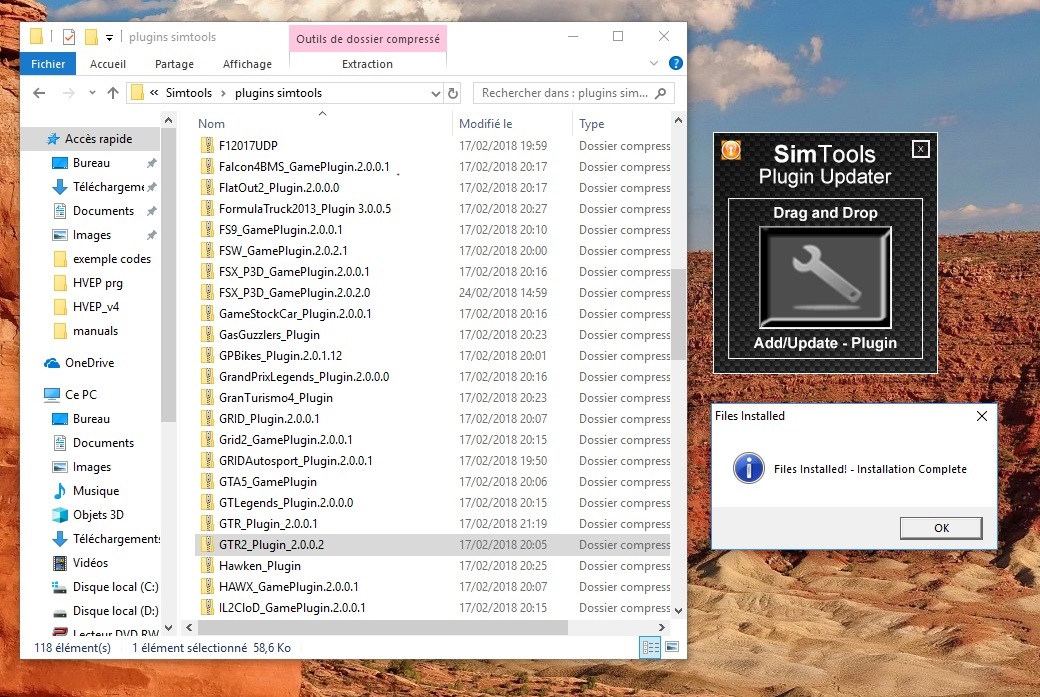Open the Fichier menu
Image resolution: width=1040 pixels, height=697 pixels.
(48, 64)
